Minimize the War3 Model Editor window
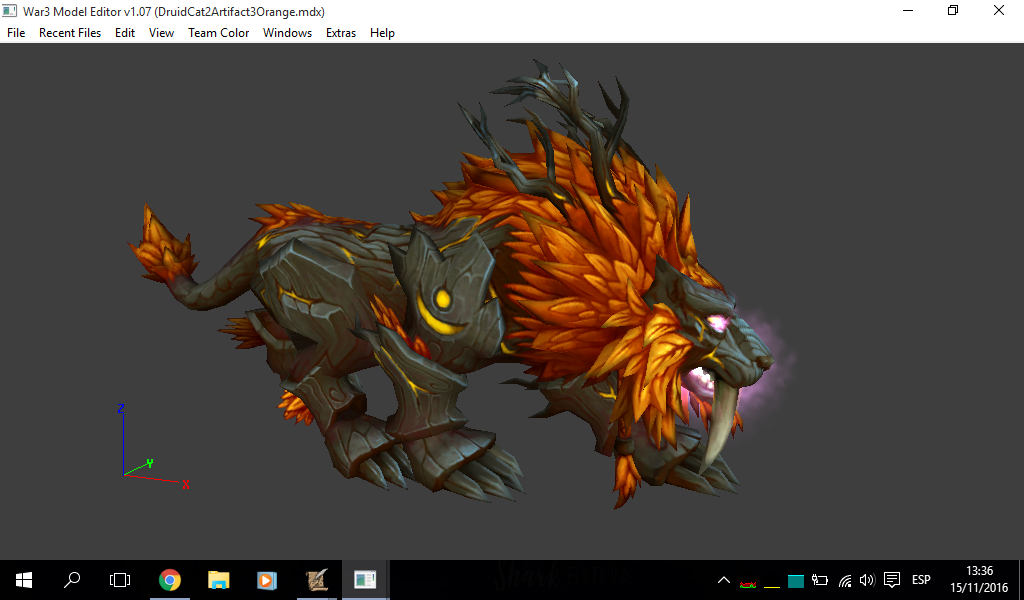The height and width of the screenshot is (600, 1024). tap(908, 10)
